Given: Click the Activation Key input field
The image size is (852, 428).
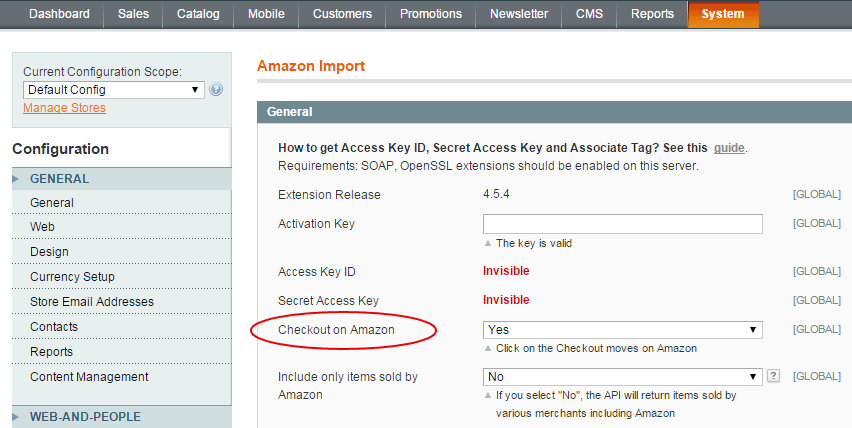Looking at the screenshot, I should [x=622, y=224].
